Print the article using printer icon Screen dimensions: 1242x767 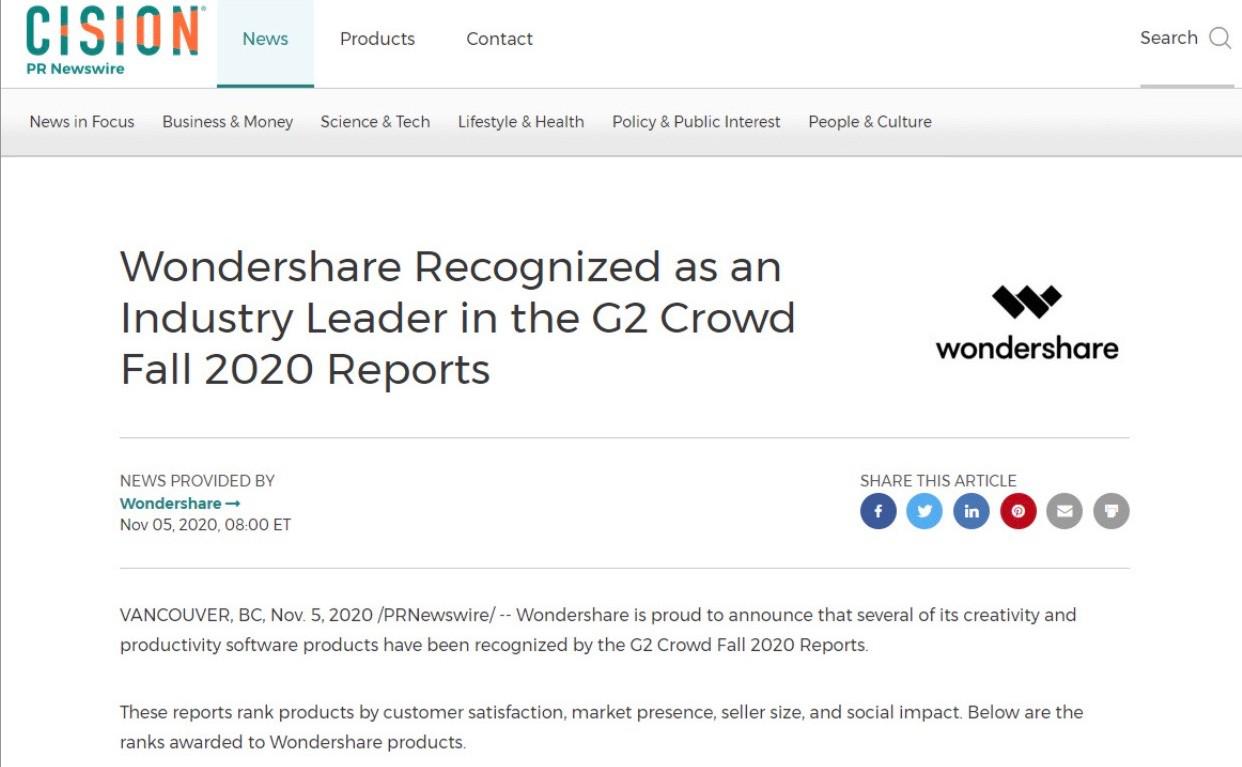[x=1111, y=511]
